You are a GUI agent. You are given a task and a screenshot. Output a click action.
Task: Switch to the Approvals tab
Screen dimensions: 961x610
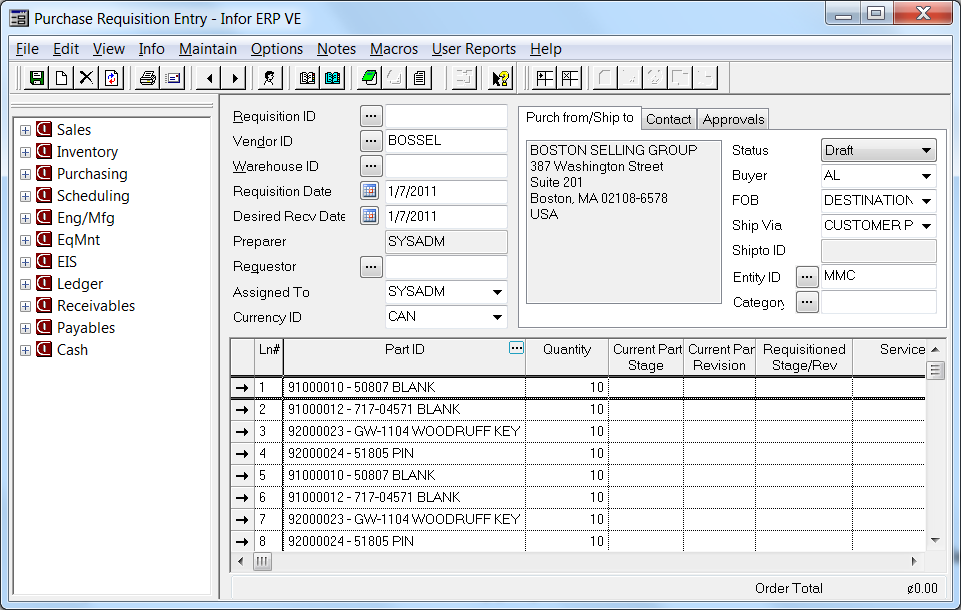pos(733,119)
